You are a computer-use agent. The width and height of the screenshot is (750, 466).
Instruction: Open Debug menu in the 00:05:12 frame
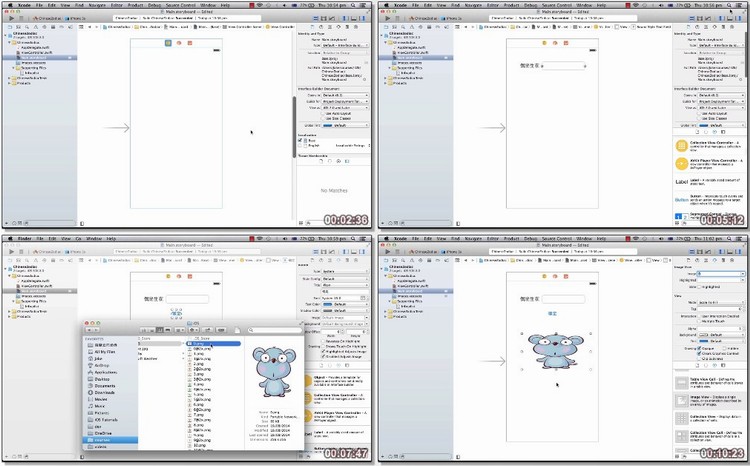[x=530, y=5]
